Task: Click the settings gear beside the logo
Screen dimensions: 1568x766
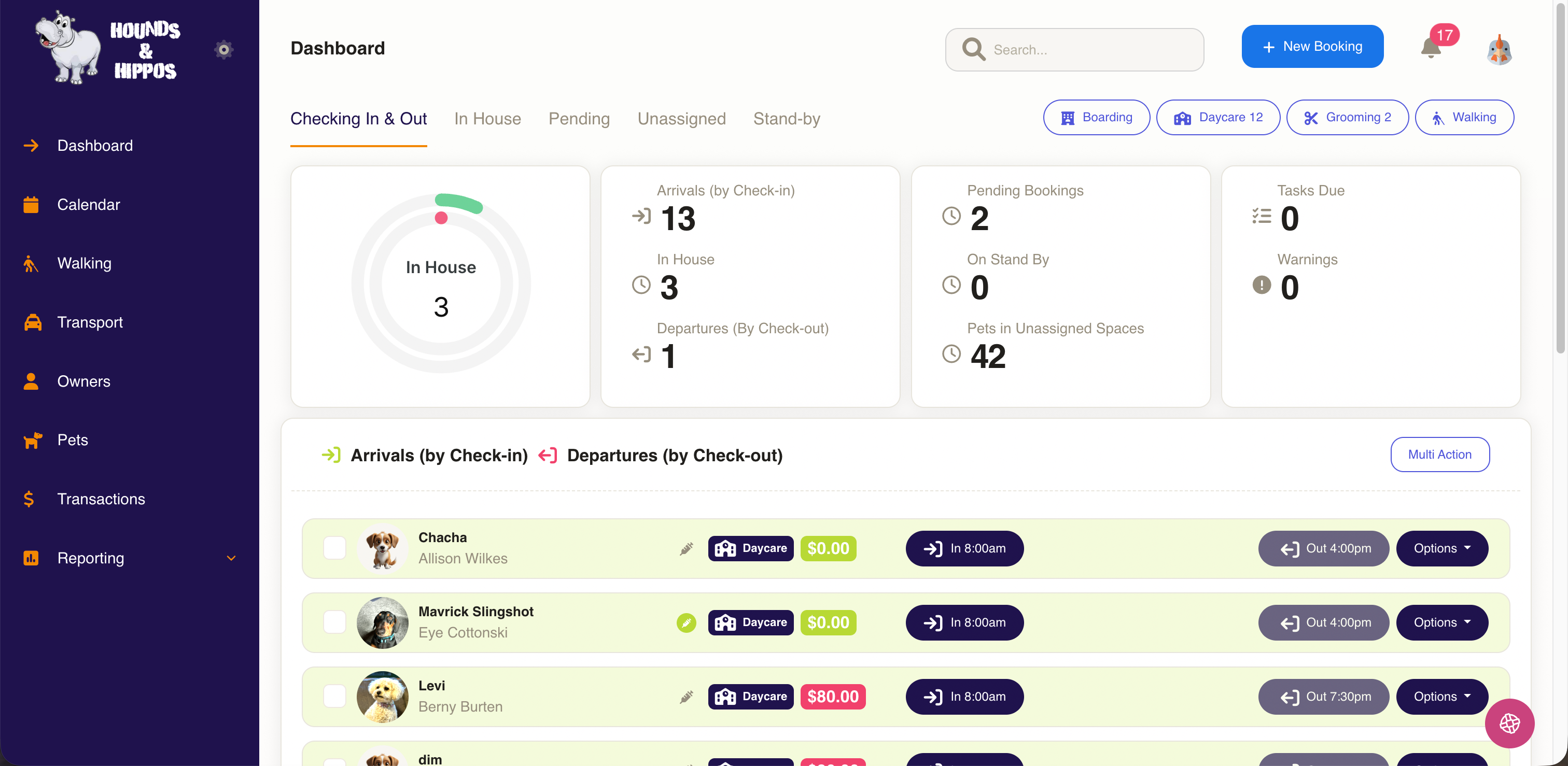Action: (223, 49)
